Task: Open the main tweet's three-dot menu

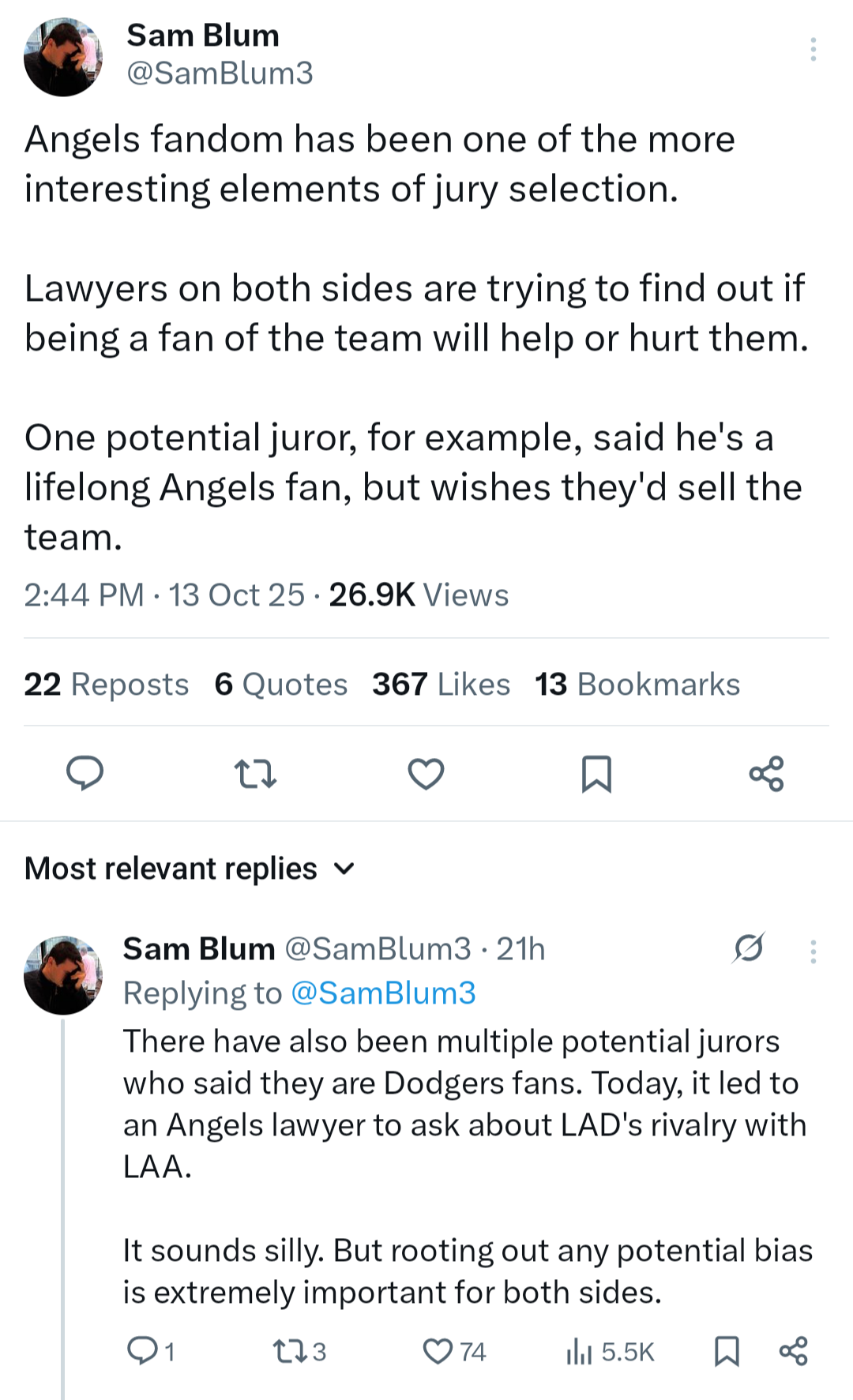Action: 813,49
